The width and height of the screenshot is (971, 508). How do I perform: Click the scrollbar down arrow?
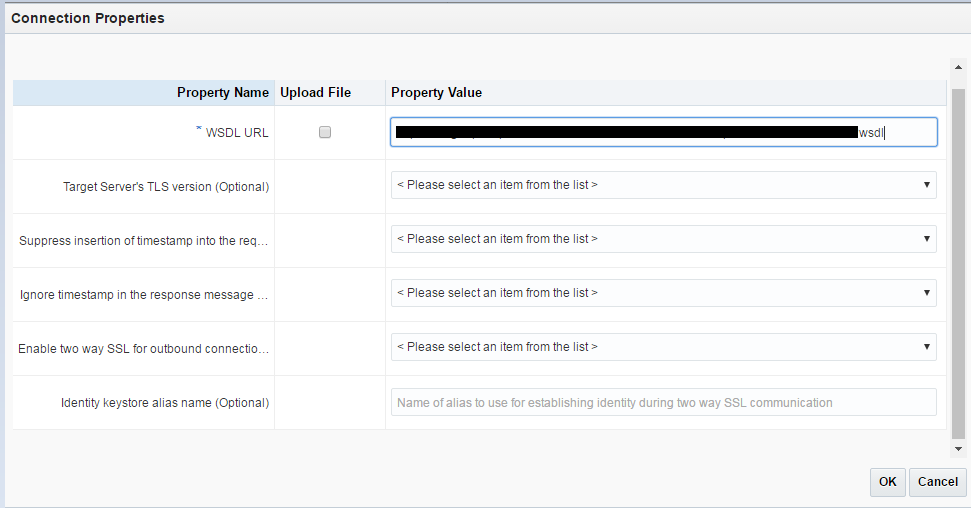(x=958, y=449)
